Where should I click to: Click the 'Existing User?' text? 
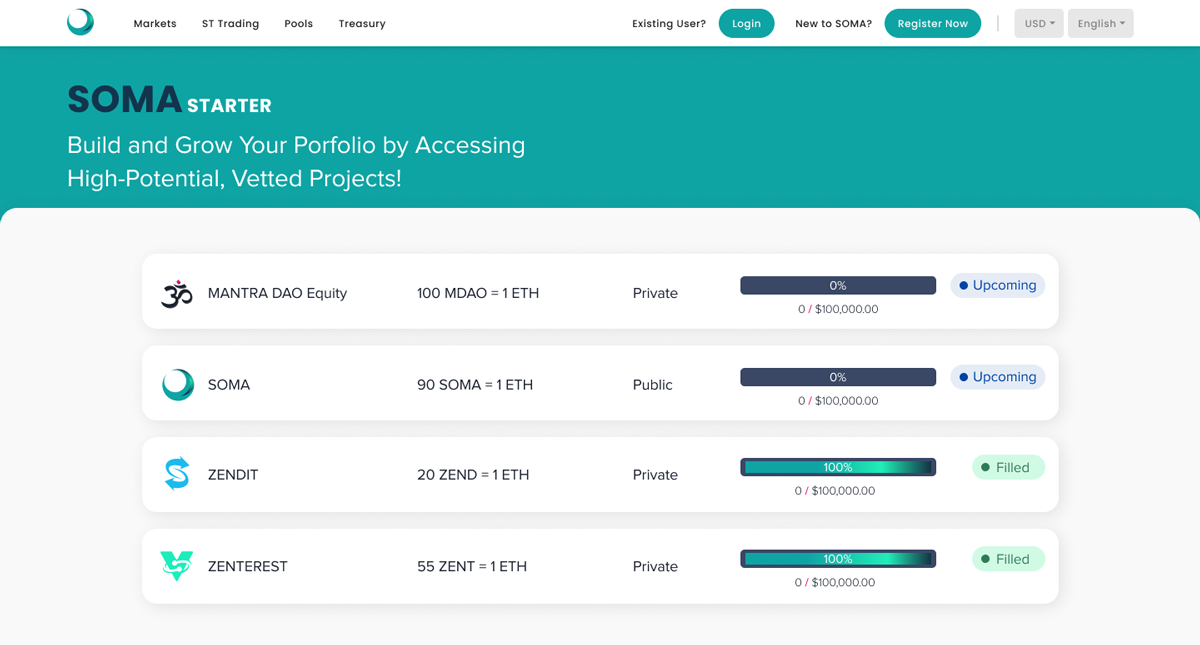pos(669,23)
